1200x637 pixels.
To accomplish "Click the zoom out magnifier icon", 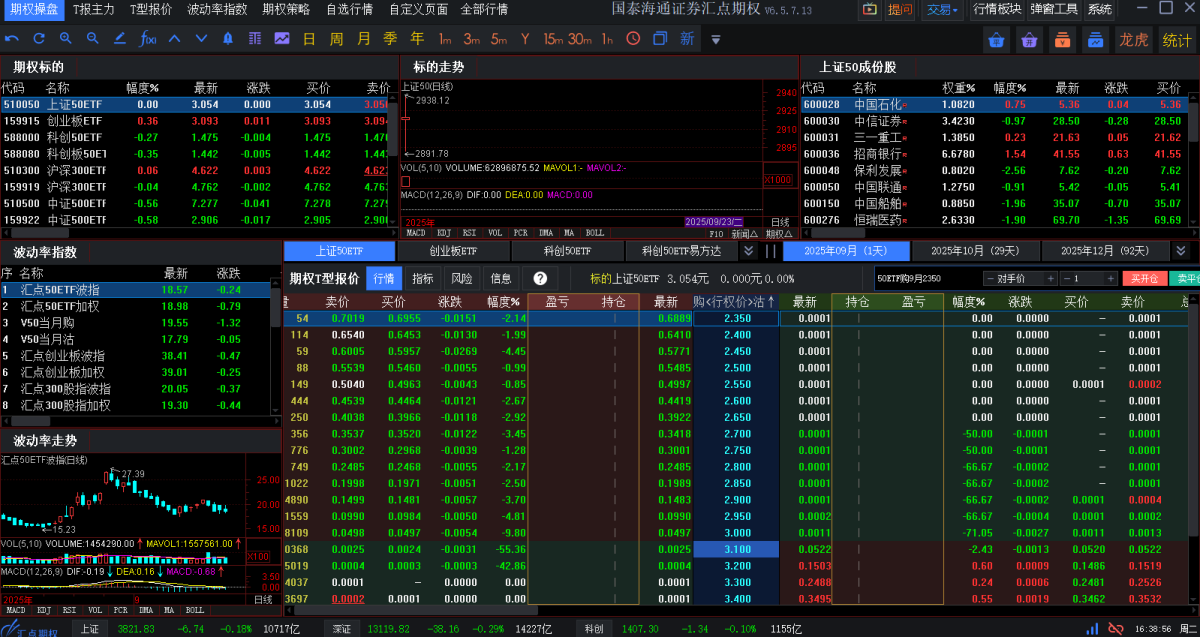I will point(93,39).
